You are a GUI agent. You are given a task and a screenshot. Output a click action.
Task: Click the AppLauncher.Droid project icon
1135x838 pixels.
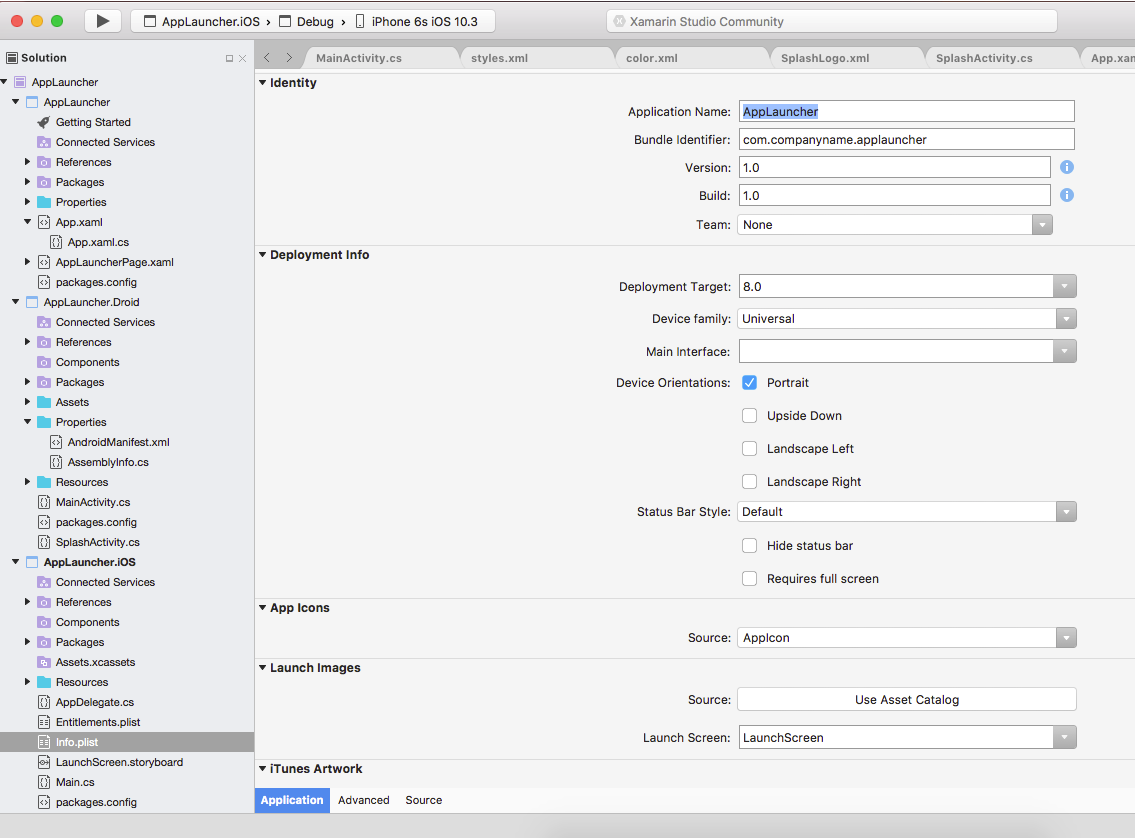(x=32, y=302)
